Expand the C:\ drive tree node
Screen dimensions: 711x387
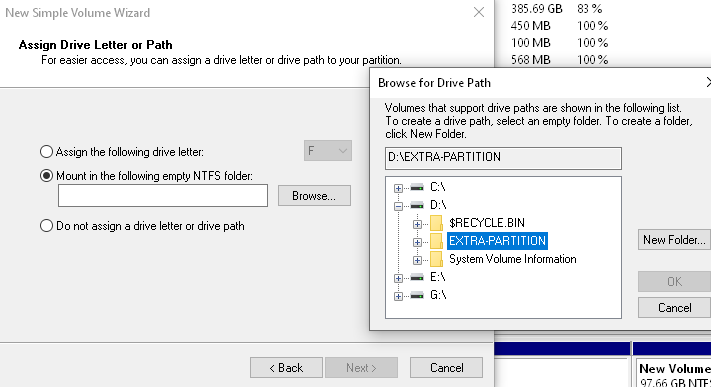coord(398,188)
